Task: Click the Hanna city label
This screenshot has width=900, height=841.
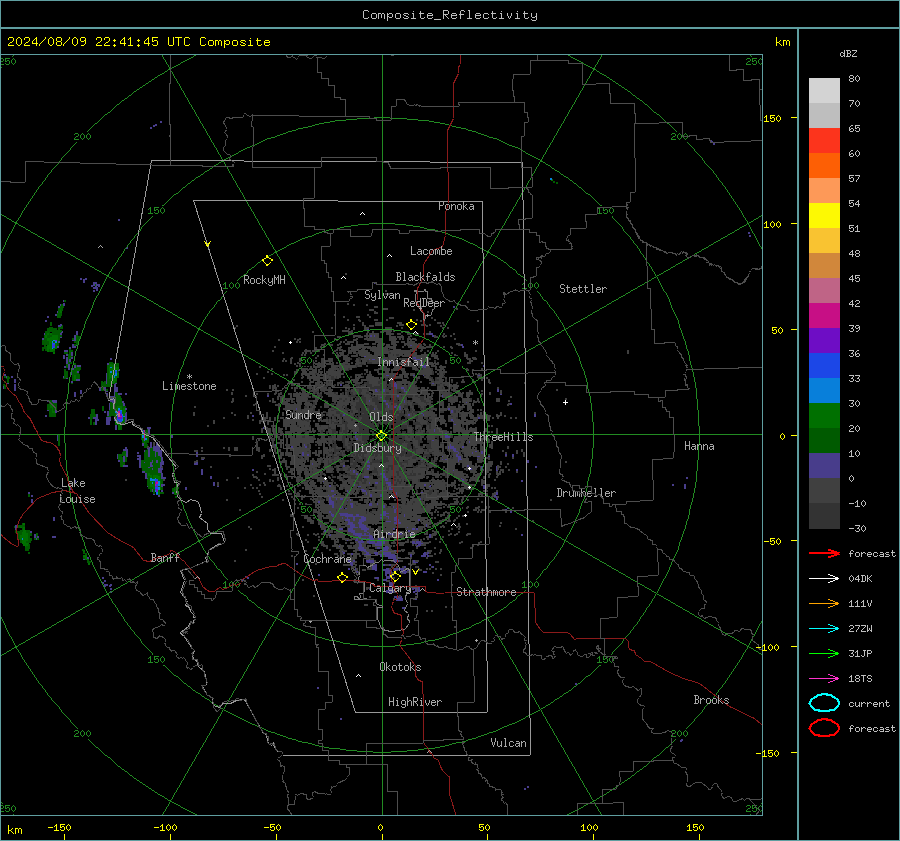Action: pos(699,446)
